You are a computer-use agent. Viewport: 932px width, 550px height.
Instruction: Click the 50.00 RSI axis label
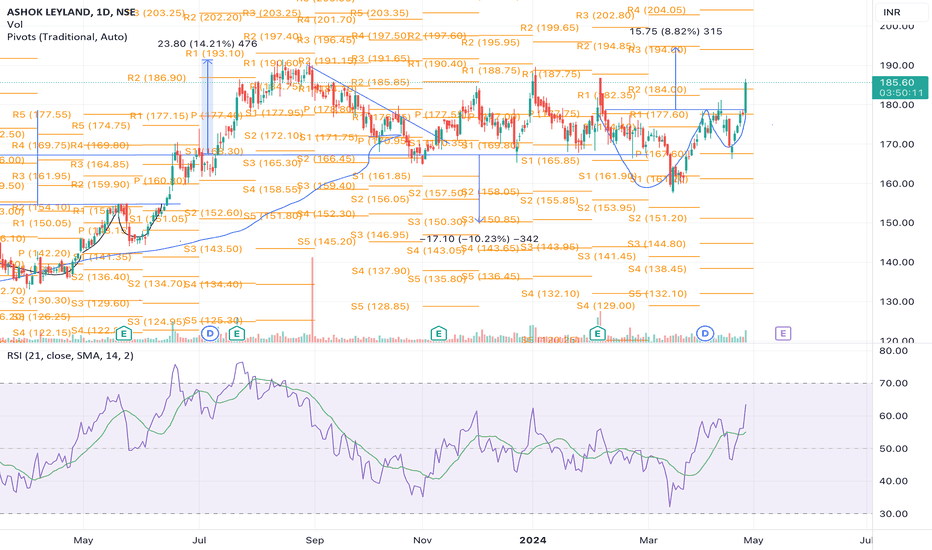[893, 448]
